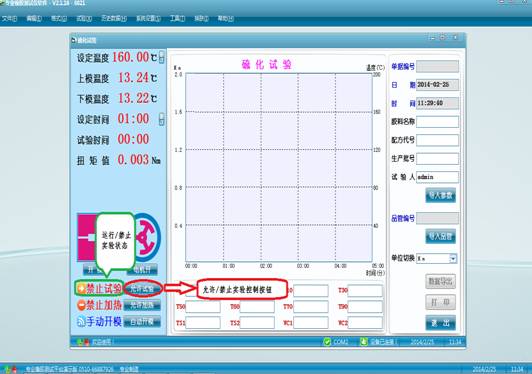
Task: Click the 手动开模 blue signal icon
Action: (81, 321)
